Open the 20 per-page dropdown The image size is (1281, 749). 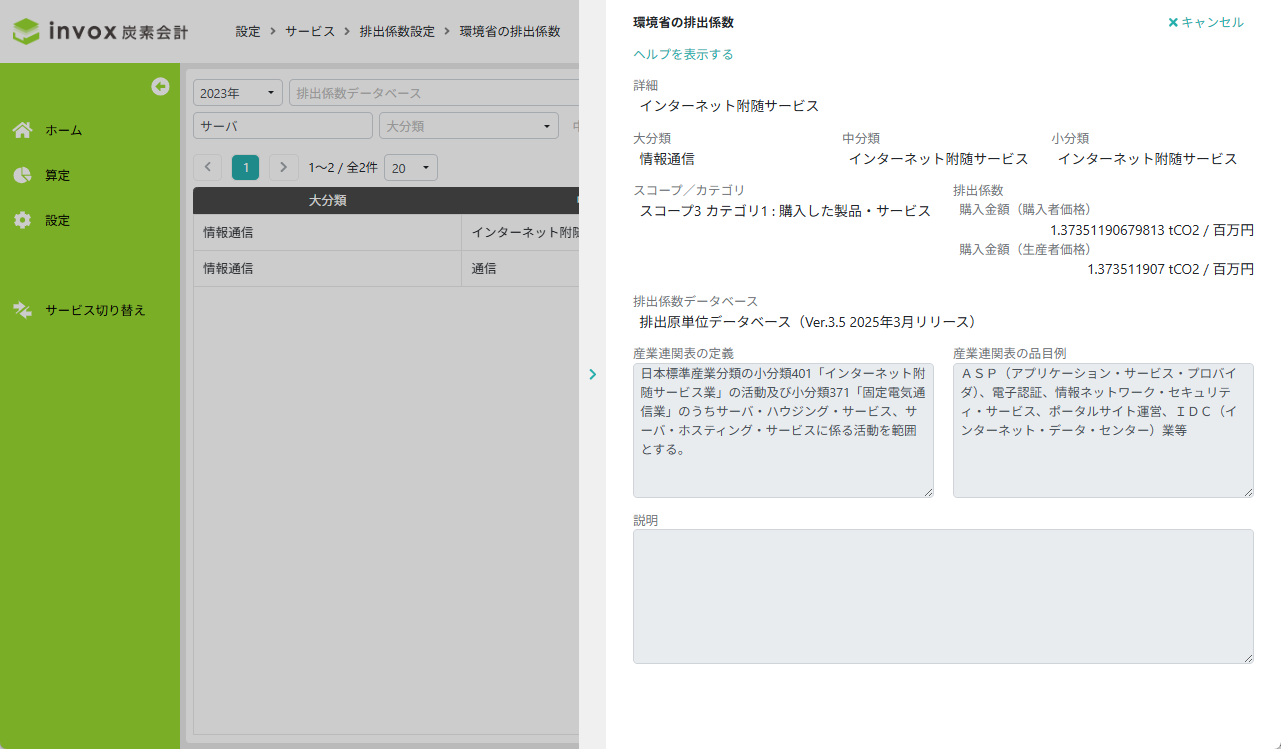tap(411, 168)
